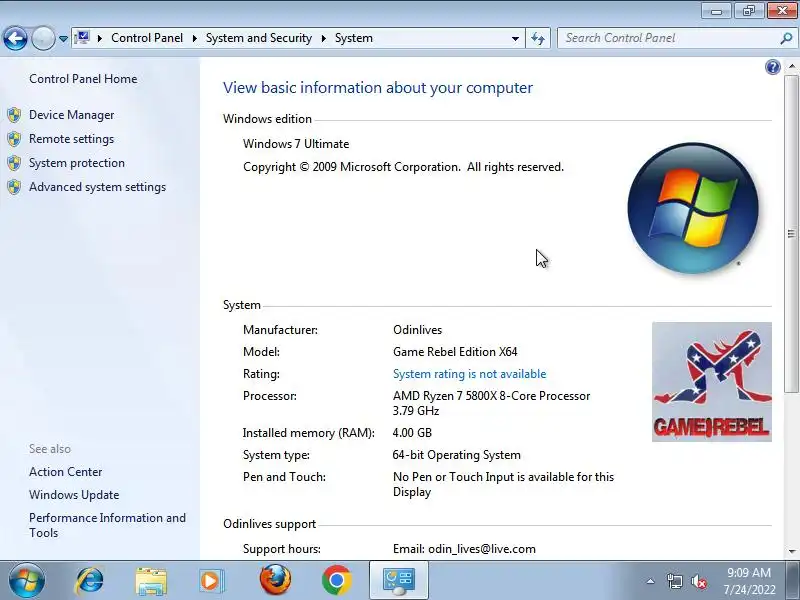The image size is (800, 600).
Task: Open System protection link
Action: click(77, 163)
